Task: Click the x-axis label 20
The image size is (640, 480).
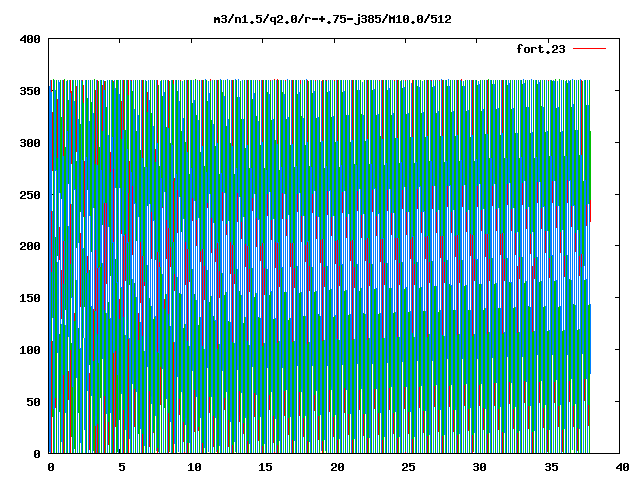Action: pyautogui.click(x=337, y=467)
